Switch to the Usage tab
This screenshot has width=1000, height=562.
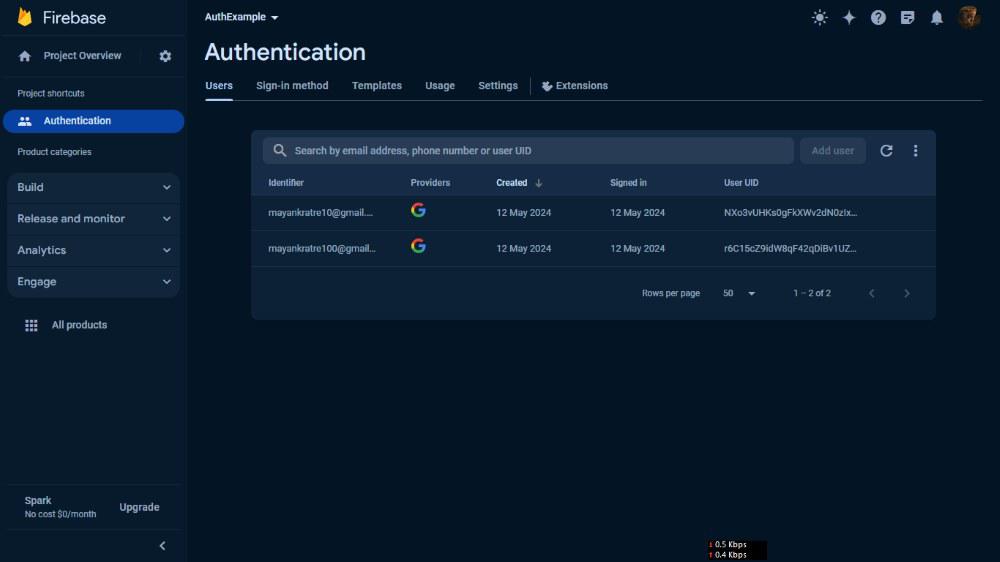coord(440,86)
